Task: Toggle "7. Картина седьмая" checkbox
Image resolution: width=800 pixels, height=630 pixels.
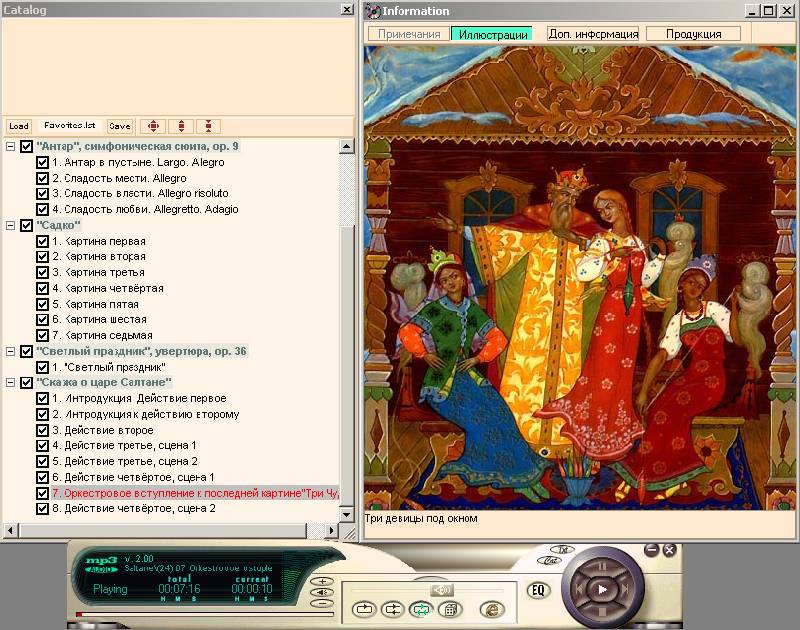Action: [42, 336]
